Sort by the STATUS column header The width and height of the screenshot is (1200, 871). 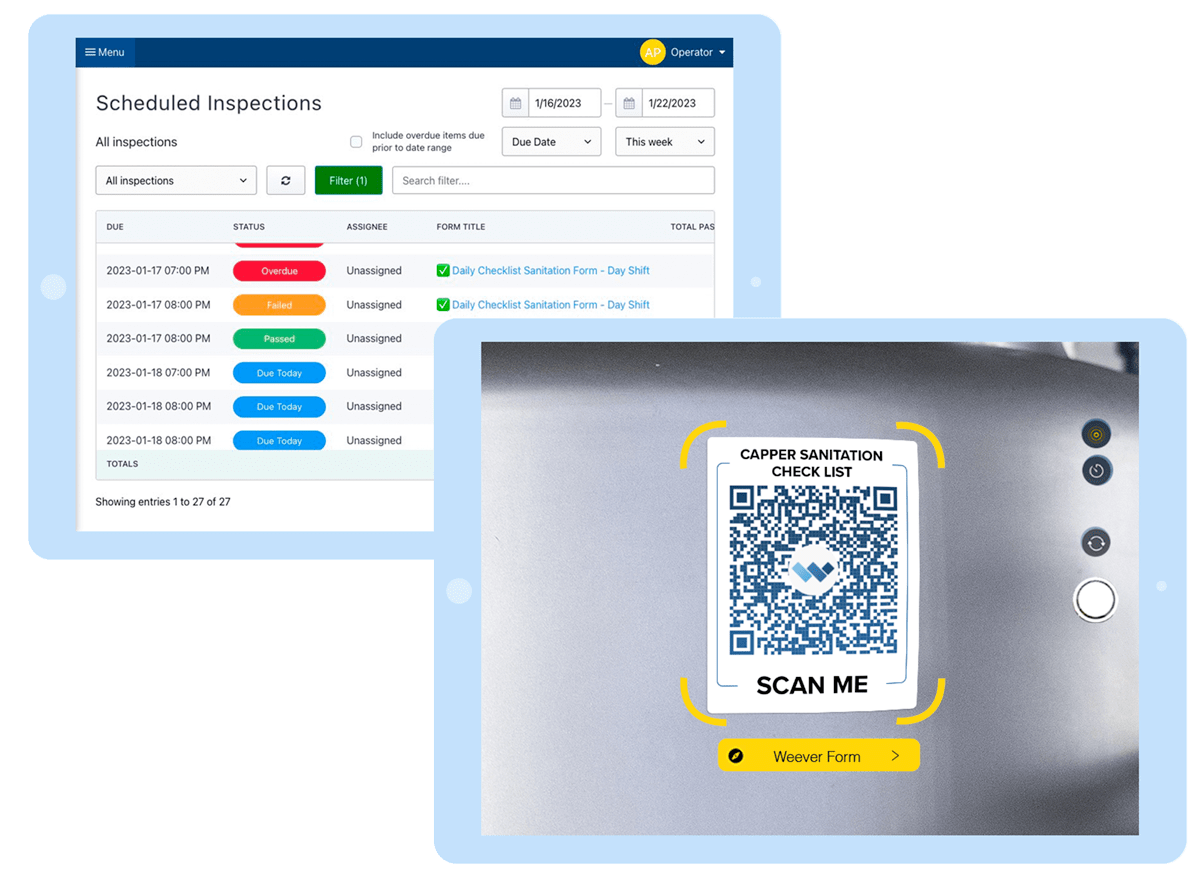pyautogui.click(x=249, y=227)
